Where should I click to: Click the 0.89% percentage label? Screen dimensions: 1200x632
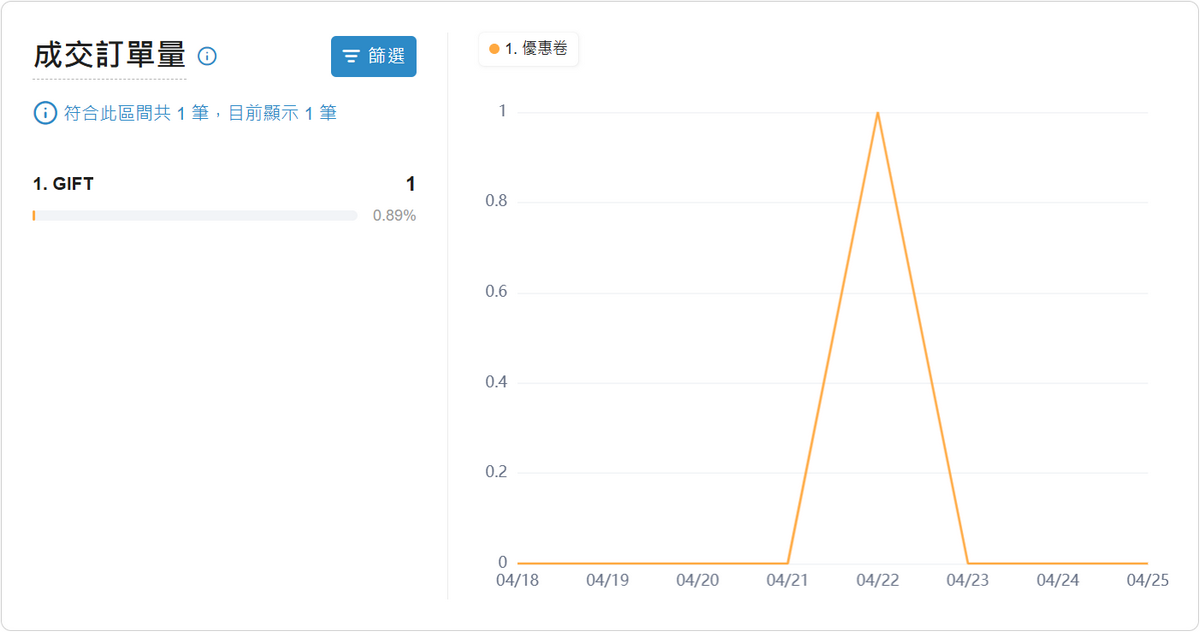[x=394, y=215]
